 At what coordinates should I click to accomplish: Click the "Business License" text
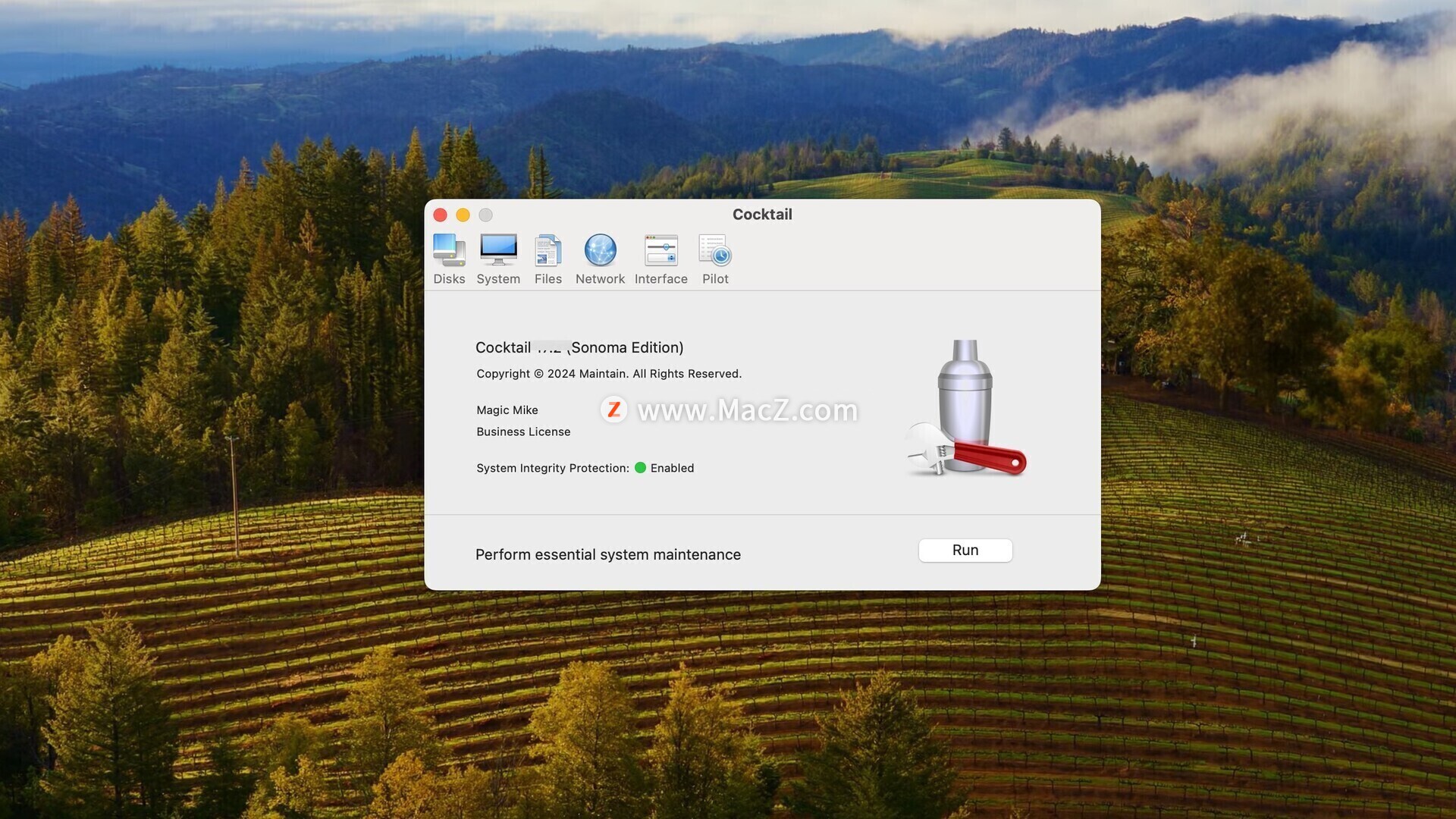[x=523, y=431]
